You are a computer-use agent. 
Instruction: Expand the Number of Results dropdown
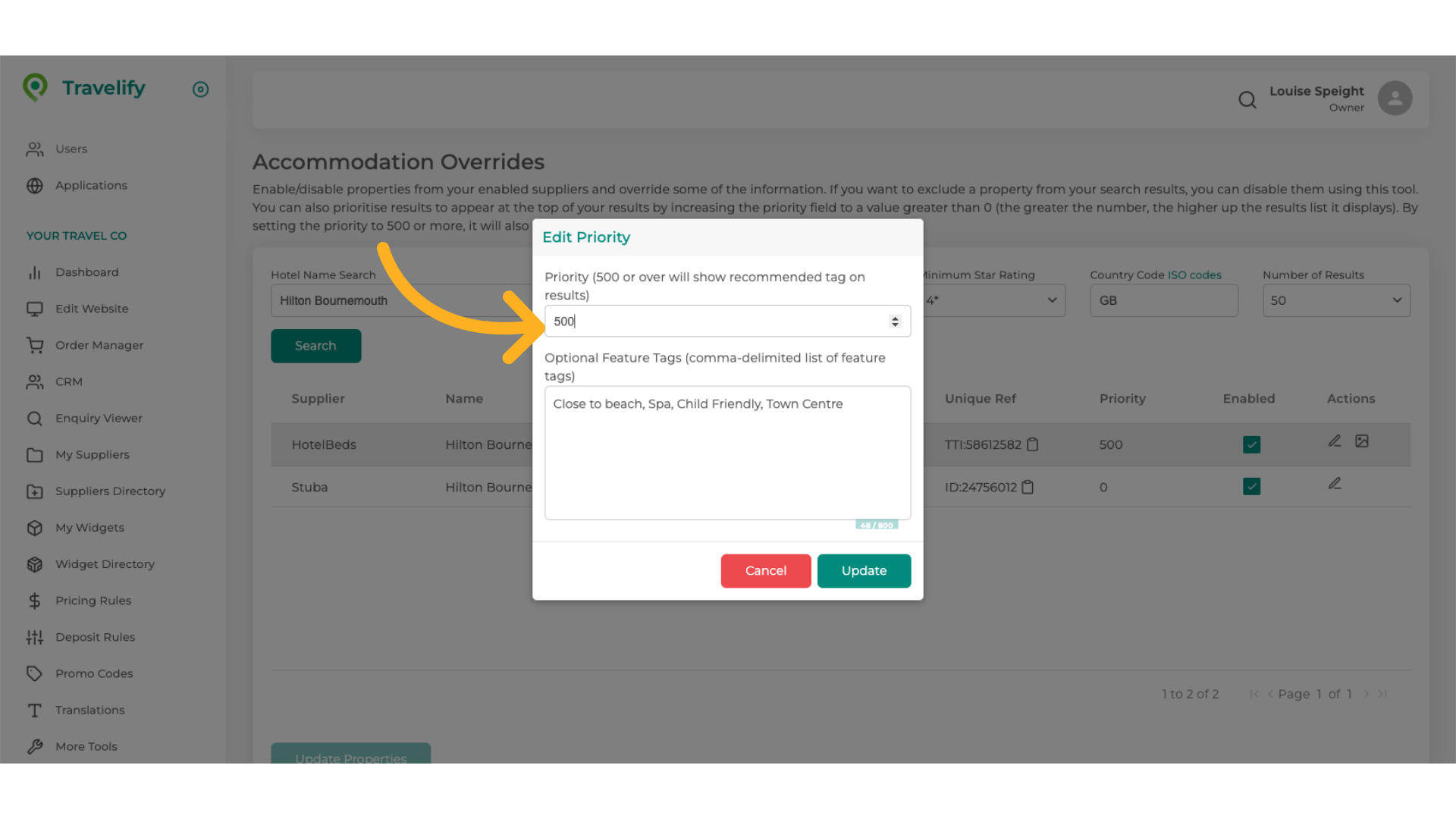pos(1335,300)
